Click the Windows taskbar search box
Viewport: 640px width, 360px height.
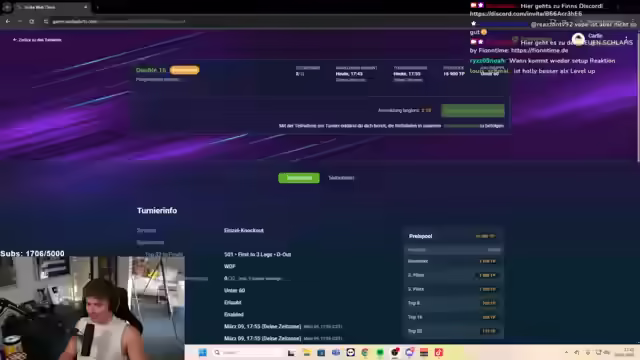[247, 353]
